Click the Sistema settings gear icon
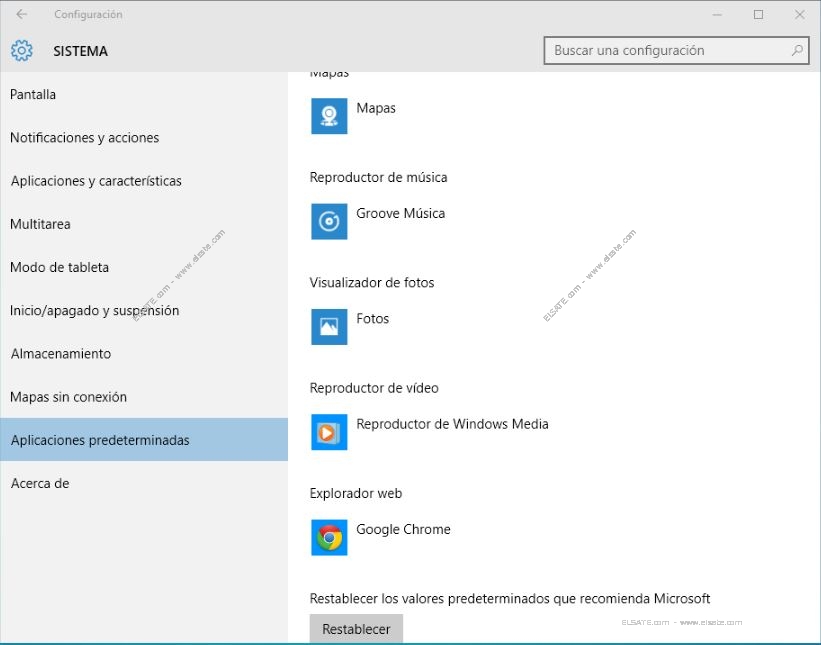This screenshot has height=645, width=821. tap(21, 51)
